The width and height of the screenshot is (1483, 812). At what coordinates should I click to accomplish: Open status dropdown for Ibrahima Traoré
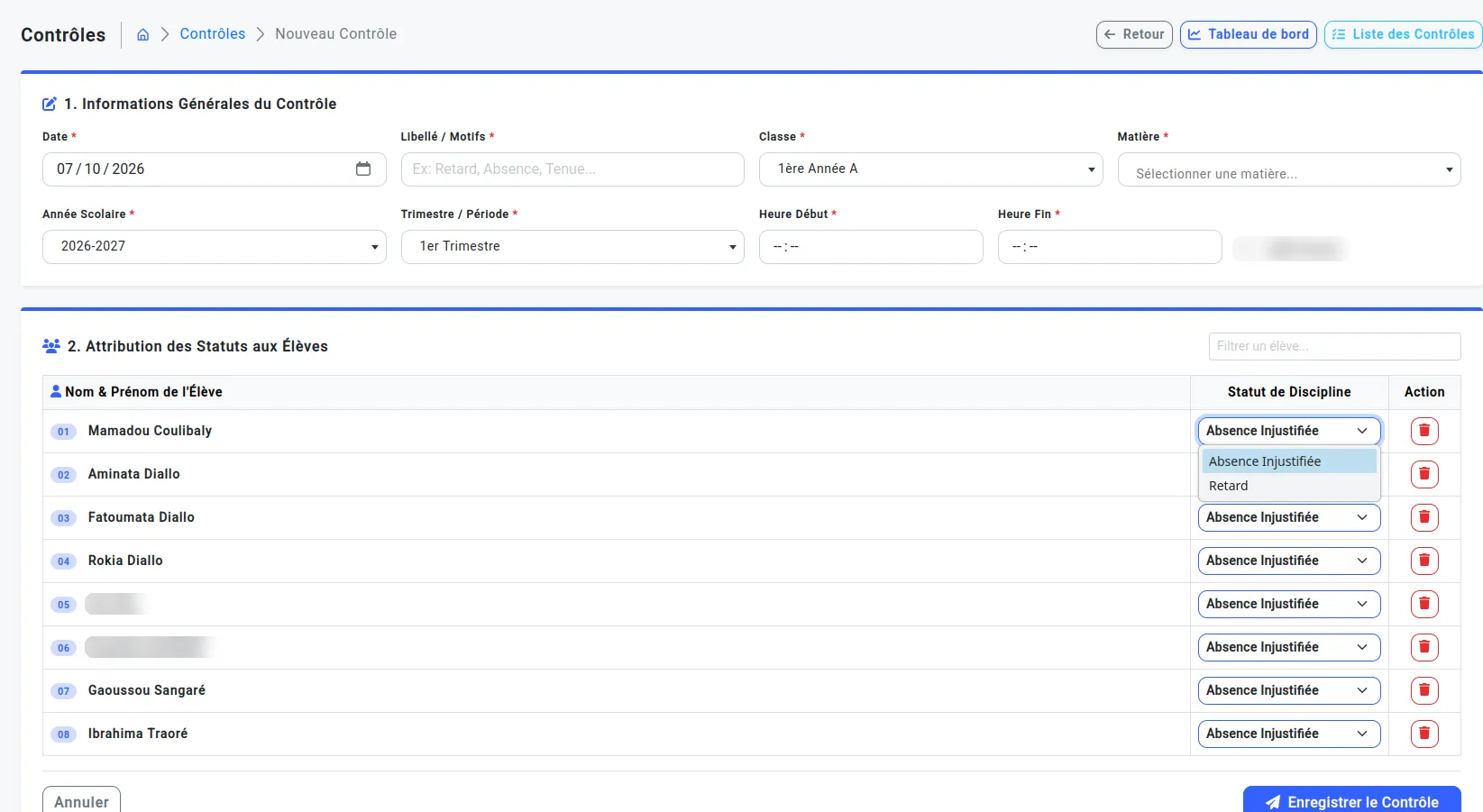(x=1289, y=734)
